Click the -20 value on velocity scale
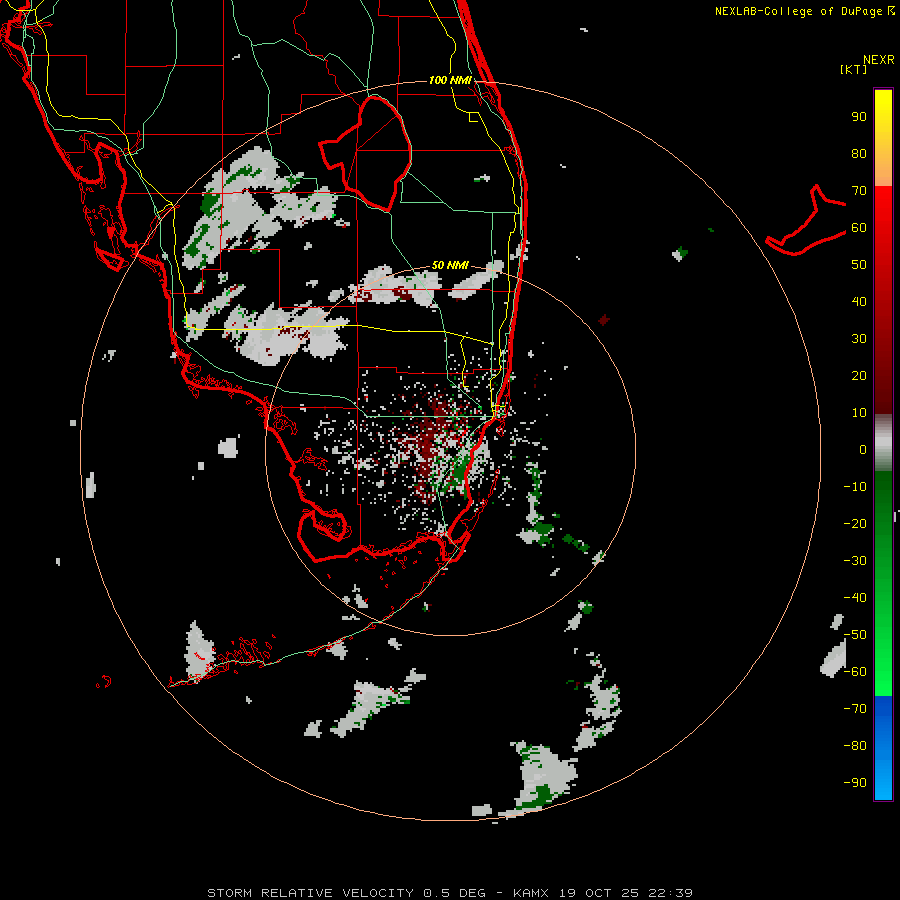Image resolution: width=900 pixels, height=900 pixels. [x=855, y=524]
